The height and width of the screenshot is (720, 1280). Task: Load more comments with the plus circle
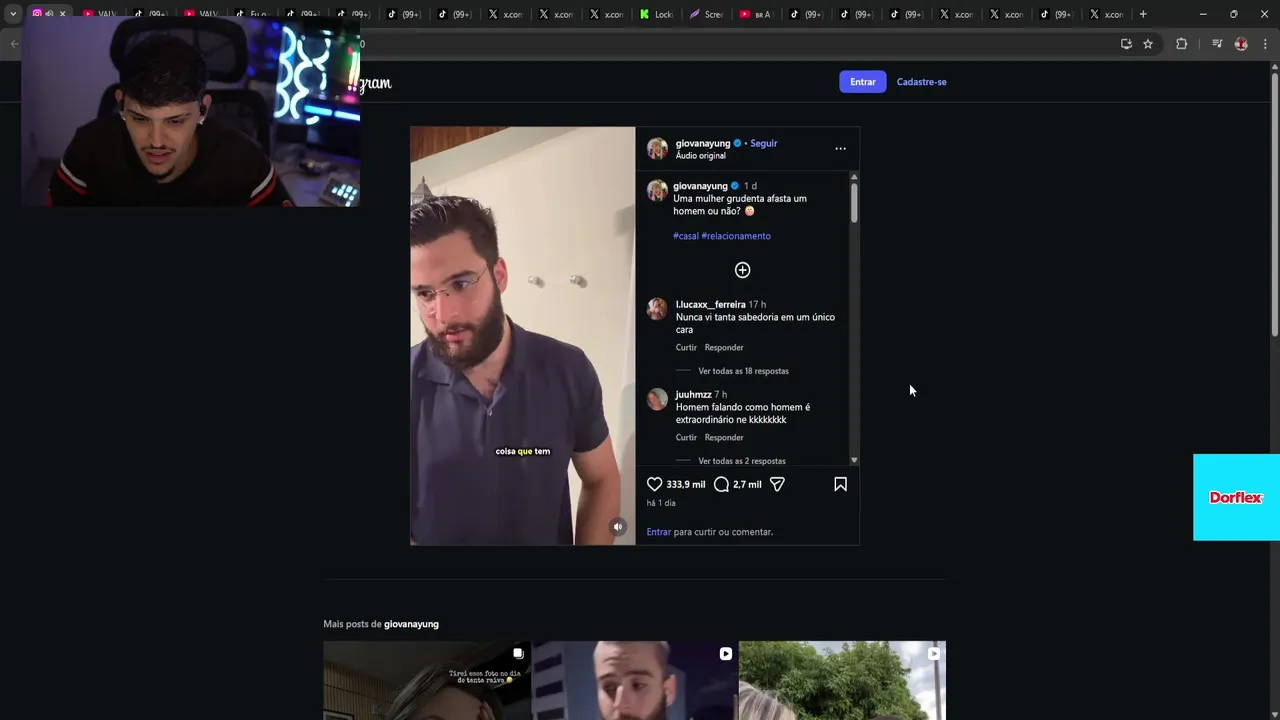743,270
